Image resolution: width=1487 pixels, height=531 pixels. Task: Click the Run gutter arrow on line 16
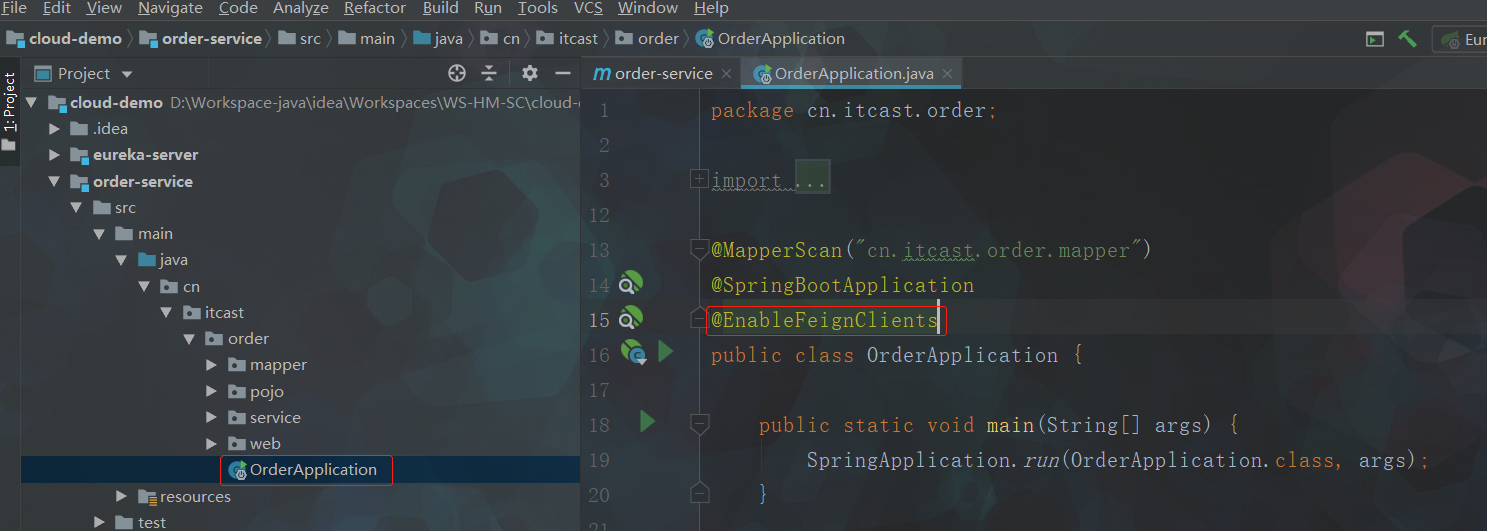pyautogui.click(x=666, y=352)
